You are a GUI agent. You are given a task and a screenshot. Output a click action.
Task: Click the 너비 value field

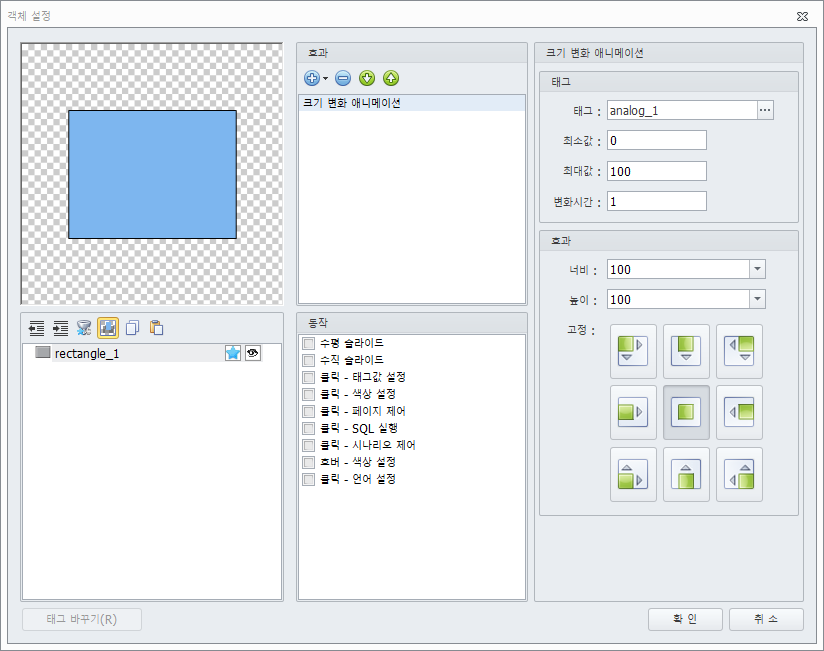pyautogui.click(x=678, y=269)
